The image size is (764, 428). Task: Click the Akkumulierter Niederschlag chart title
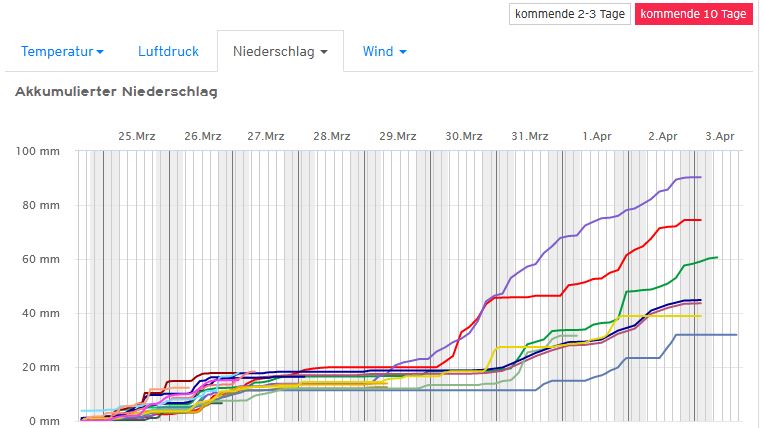[x=116, y=92]
